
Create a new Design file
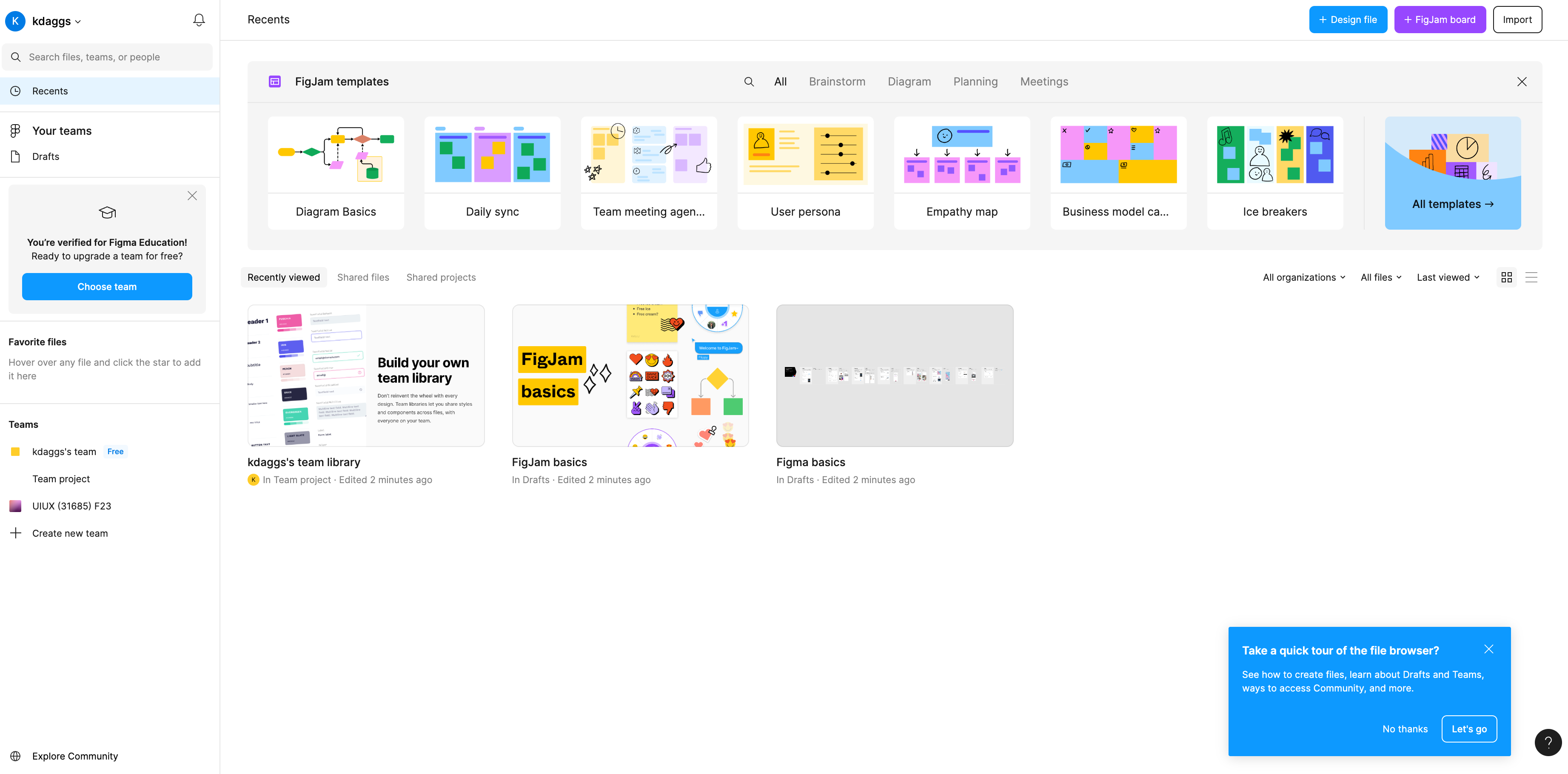[1348, 20]
